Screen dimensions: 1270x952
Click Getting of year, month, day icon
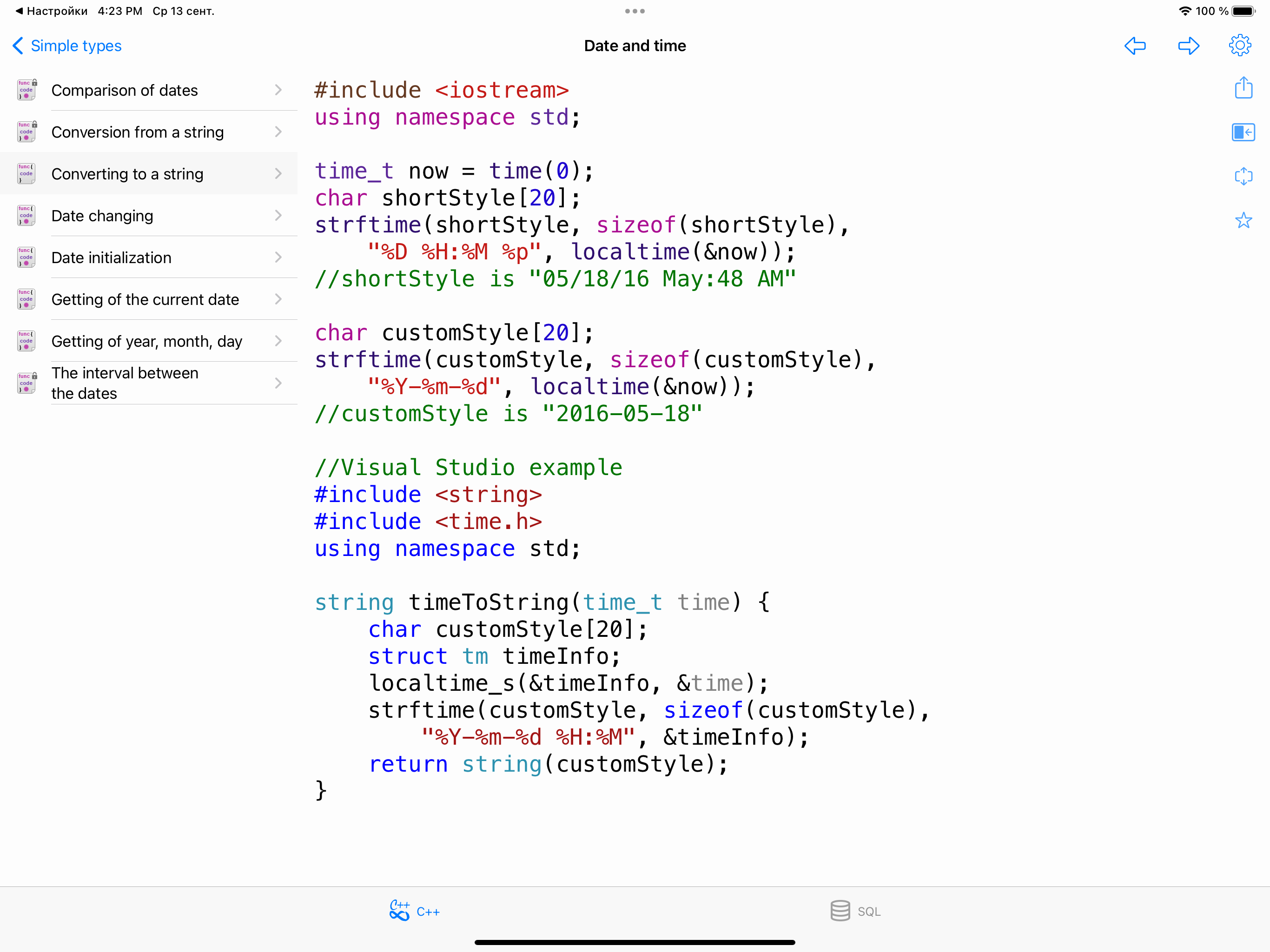[26, 341]
